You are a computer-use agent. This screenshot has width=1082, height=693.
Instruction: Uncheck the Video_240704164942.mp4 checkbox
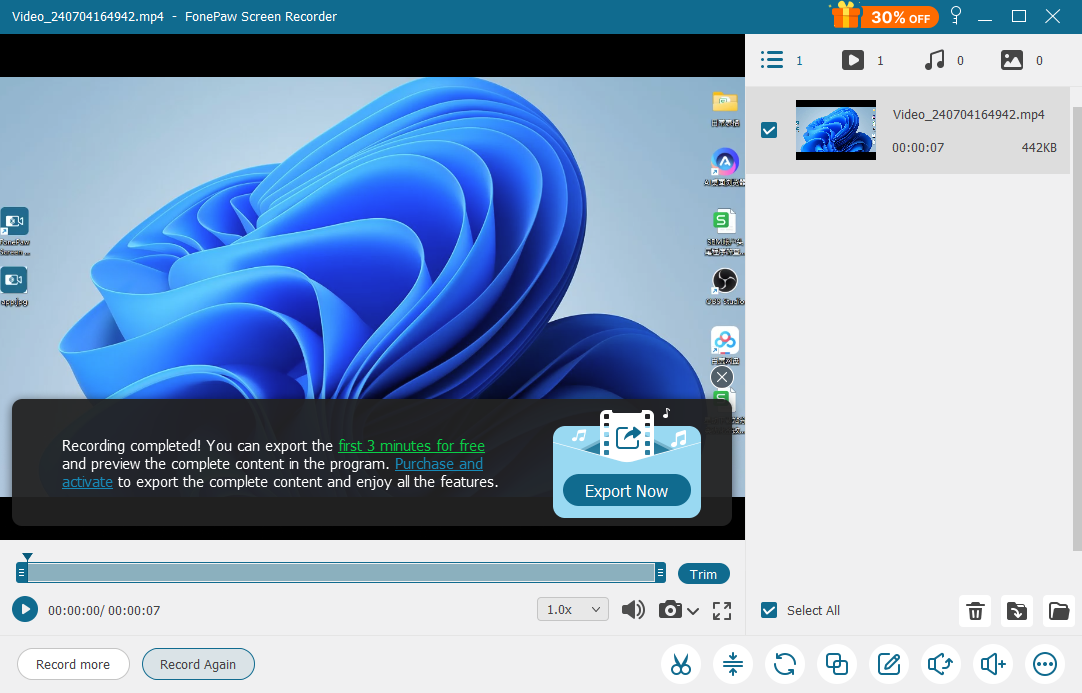pos(769,130)
